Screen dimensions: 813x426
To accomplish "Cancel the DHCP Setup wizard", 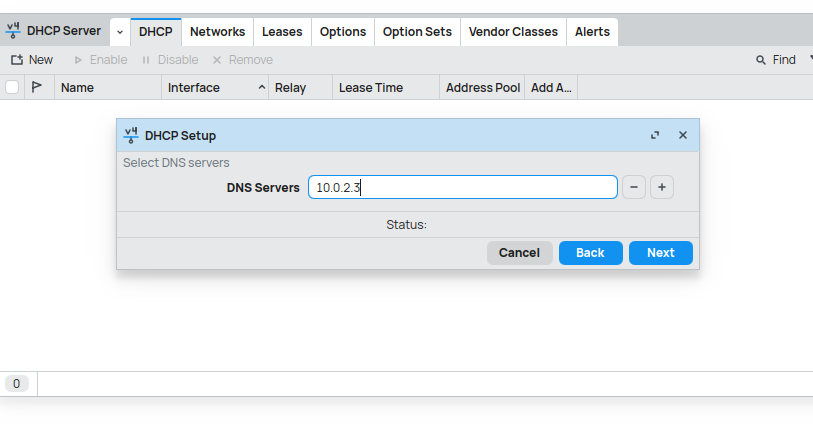I will coord(519,253).
